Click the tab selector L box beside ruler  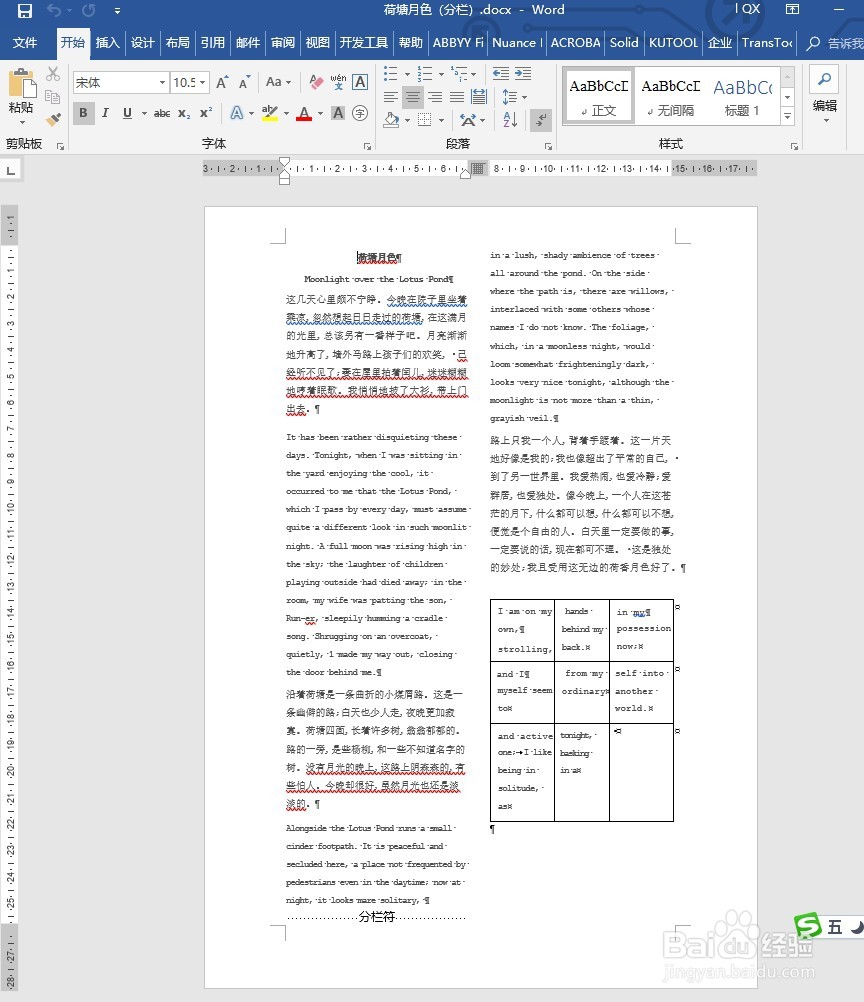11,170
